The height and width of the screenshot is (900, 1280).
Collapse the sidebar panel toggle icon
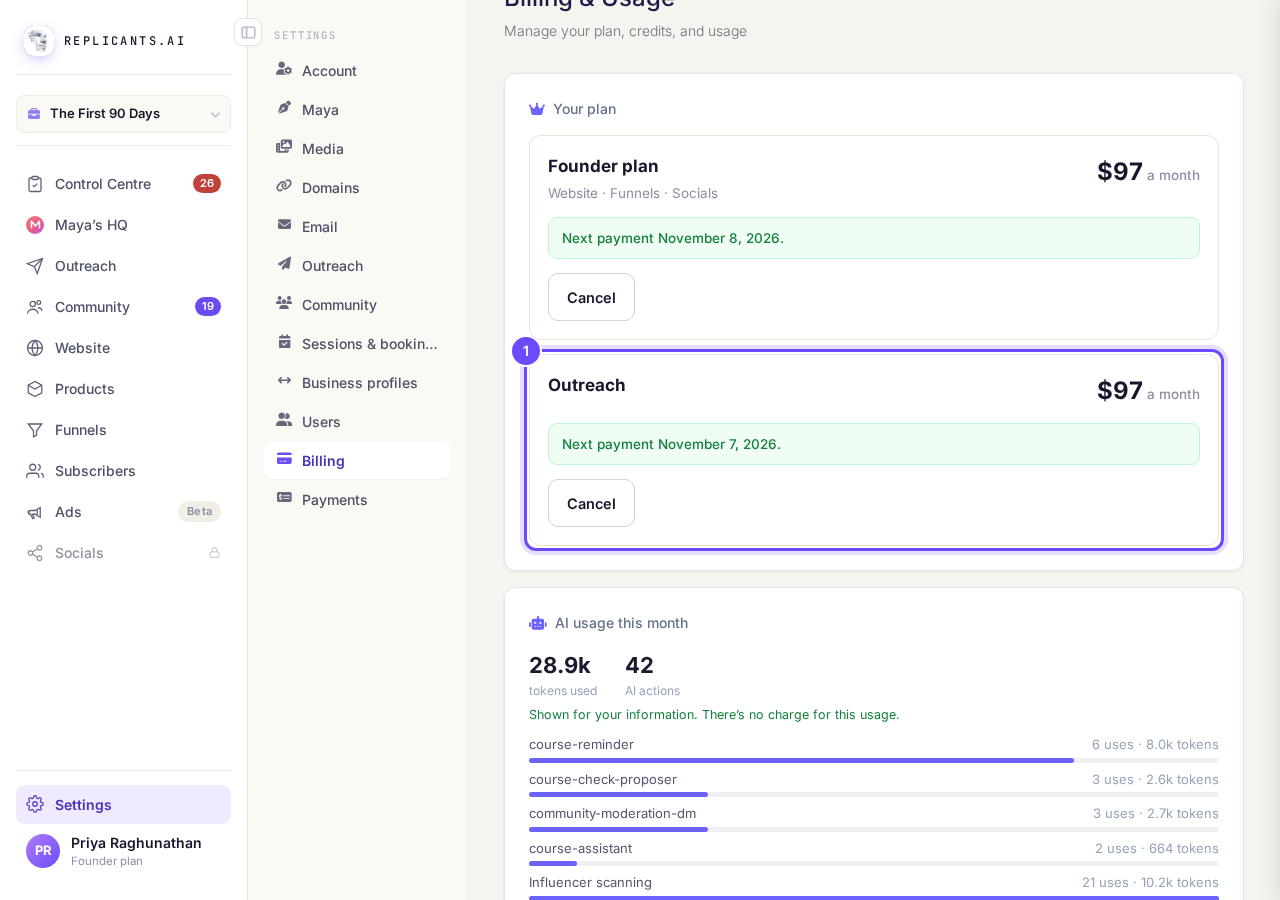(248, 32)
